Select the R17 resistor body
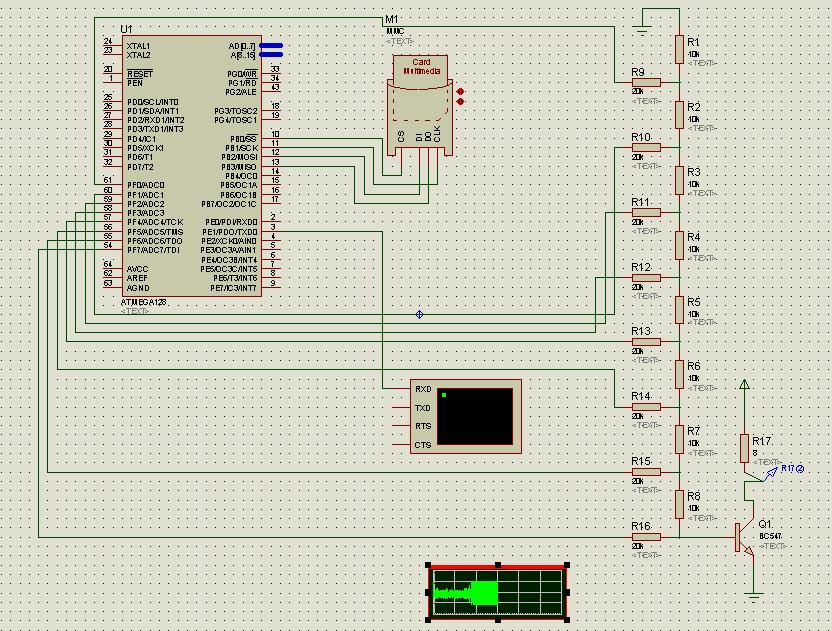832x631 pixels. pyautogui.click(x=743, y=447)
